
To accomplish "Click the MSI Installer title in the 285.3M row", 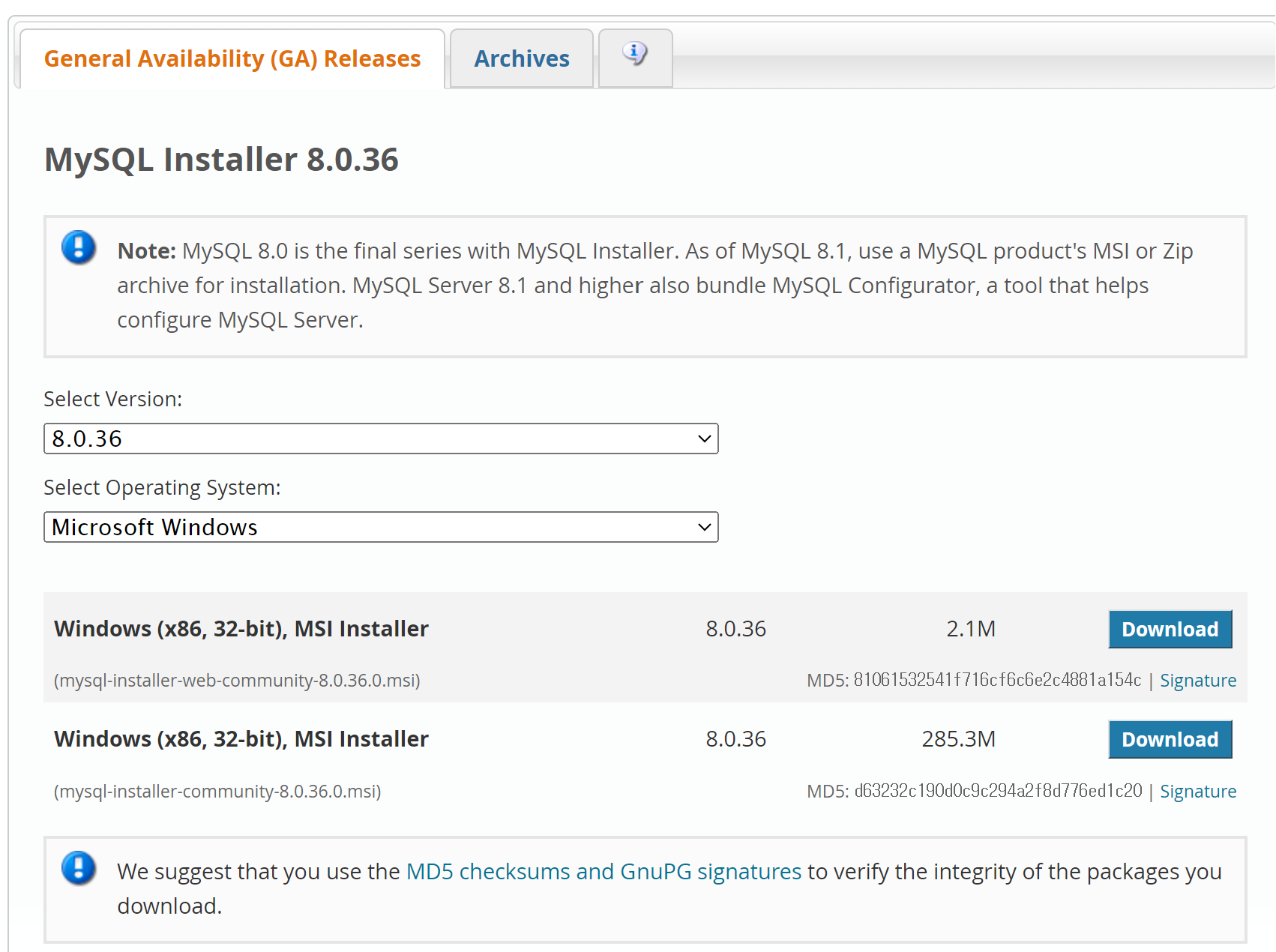I will pyautogui.click(x=241, y=739).
